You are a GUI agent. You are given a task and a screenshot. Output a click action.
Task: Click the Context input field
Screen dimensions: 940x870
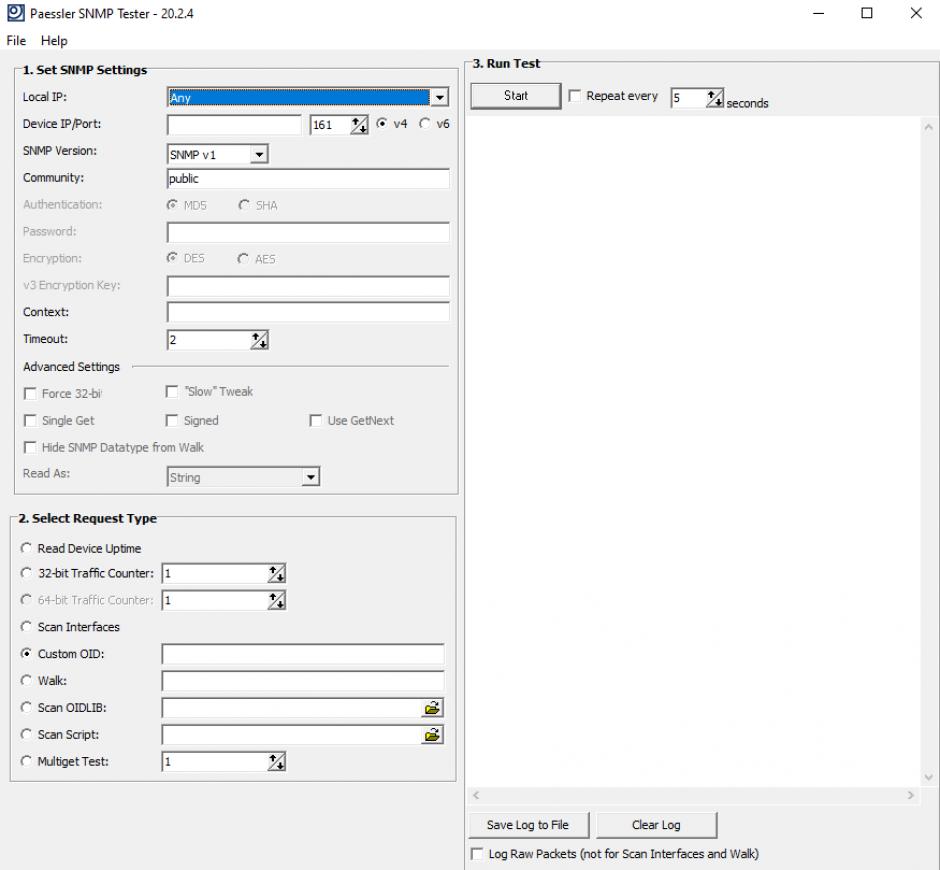[308, 312]
